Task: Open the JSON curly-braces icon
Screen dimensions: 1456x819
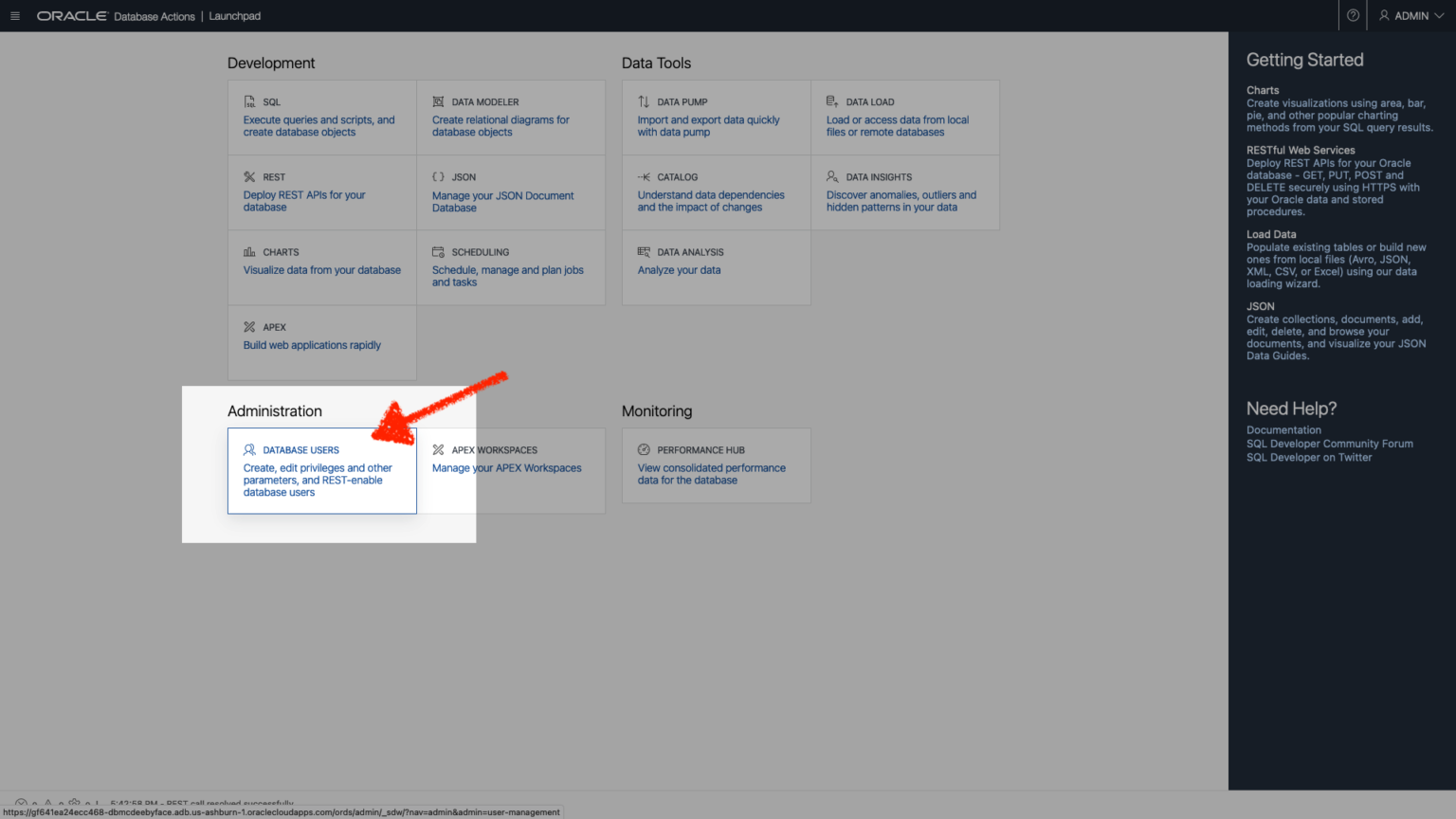Action: pos(439,176)
